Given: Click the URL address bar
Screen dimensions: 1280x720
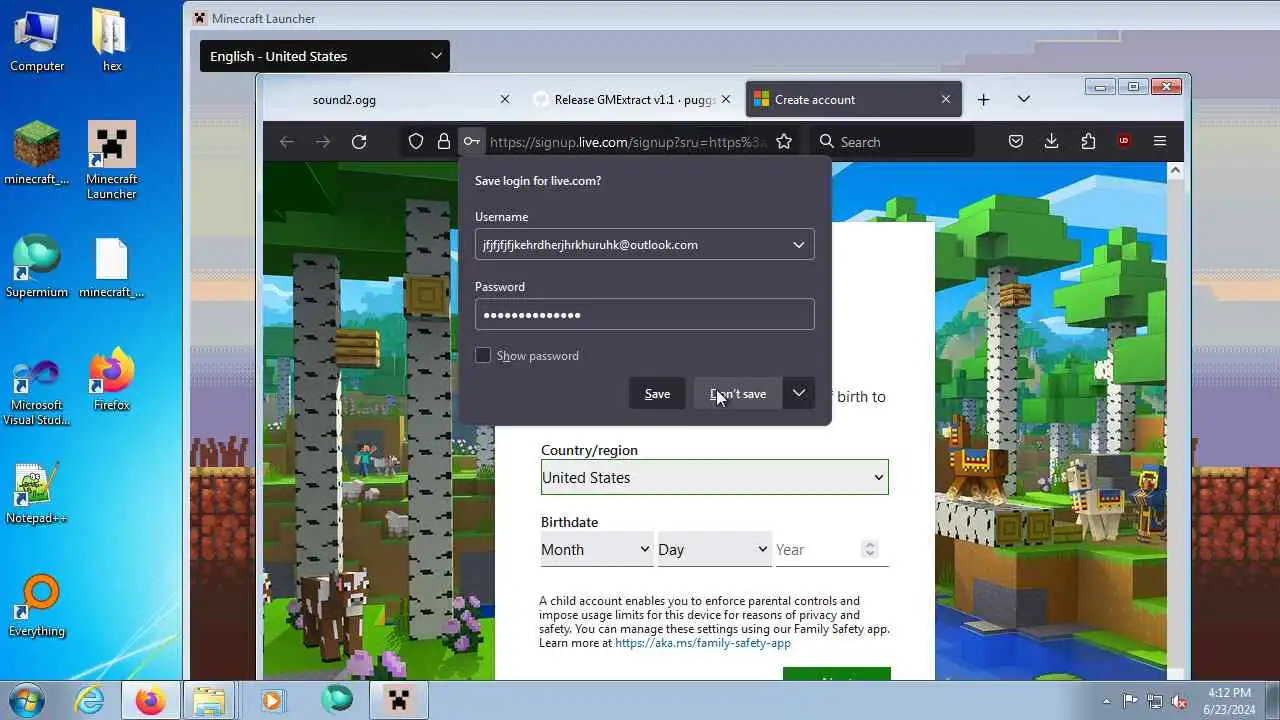Looking at the screenshot, I should point(628,142).
